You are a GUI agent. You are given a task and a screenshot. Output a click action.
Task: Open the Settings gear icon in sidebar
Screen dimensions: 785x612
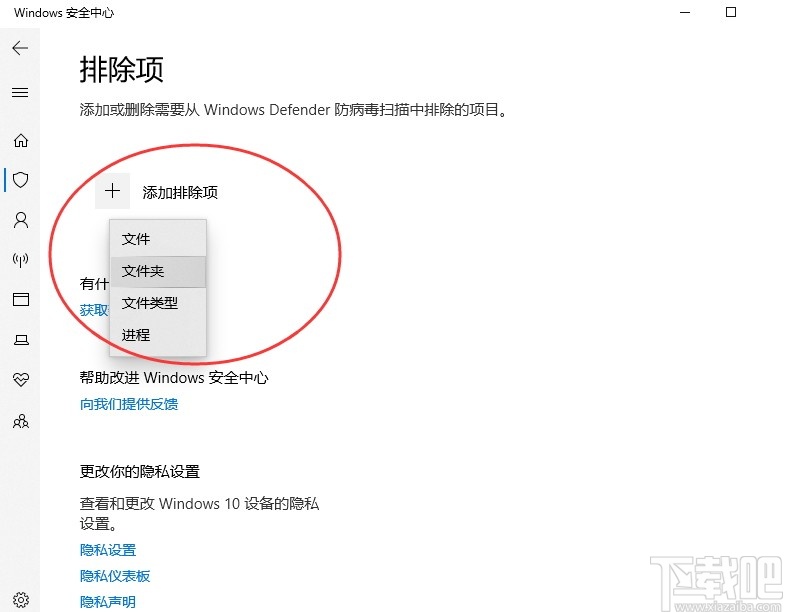(x=21, y=599)
